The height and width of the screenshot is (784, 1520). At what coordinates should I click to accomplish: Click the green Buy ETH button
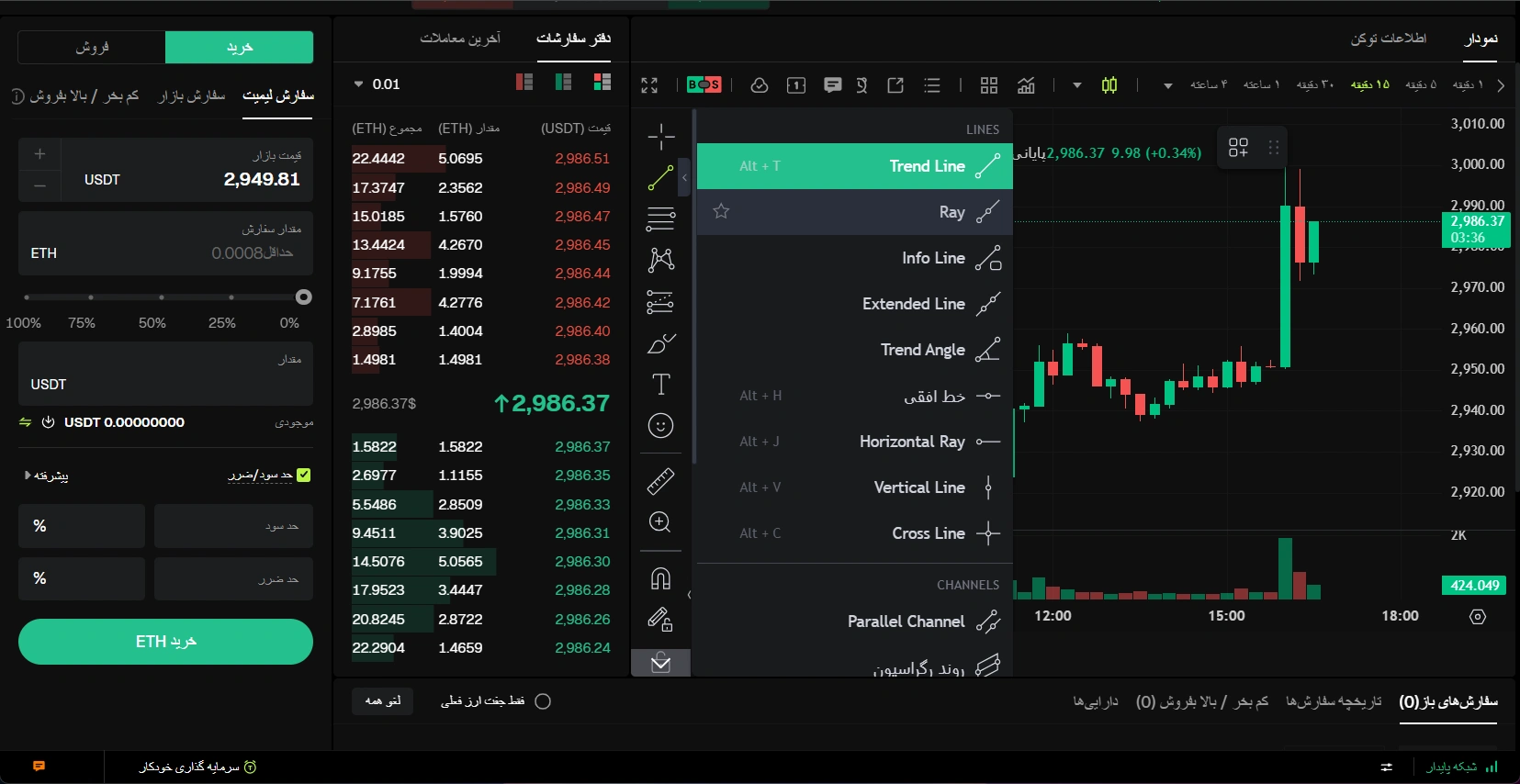165,642
